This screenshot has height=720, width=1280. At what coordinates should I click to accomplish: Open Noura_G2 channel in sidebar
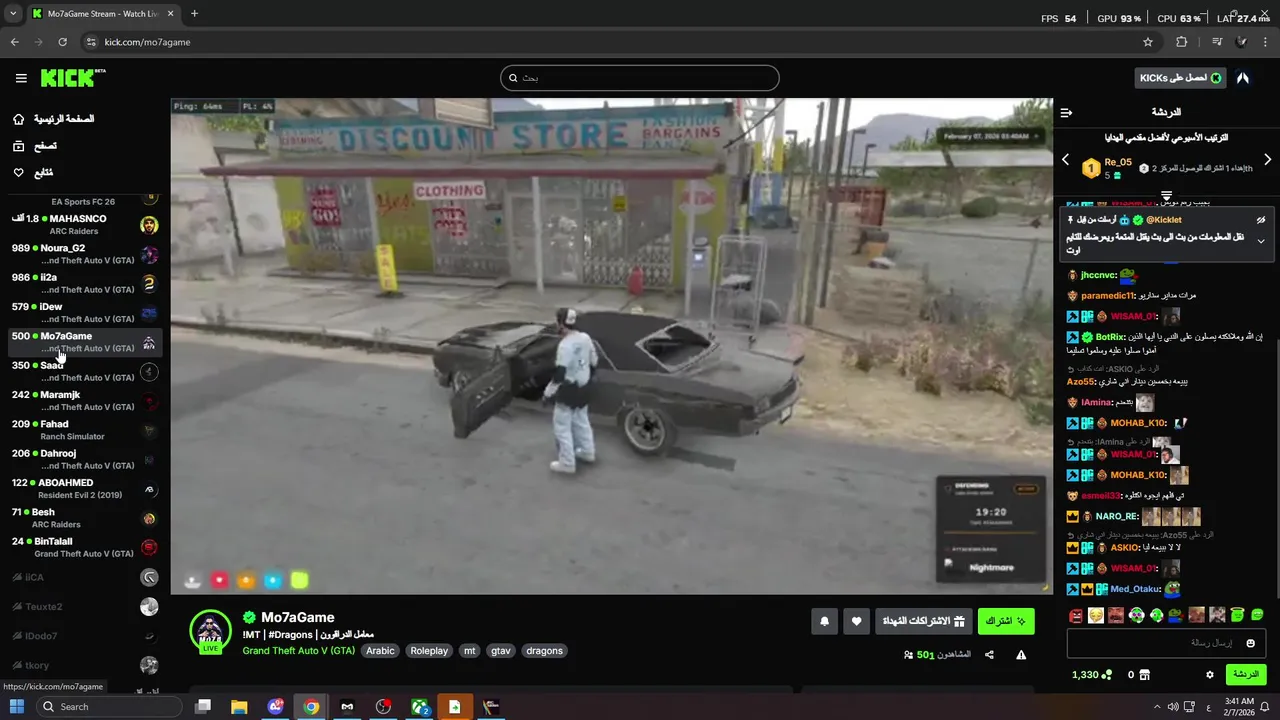point(85,254)
